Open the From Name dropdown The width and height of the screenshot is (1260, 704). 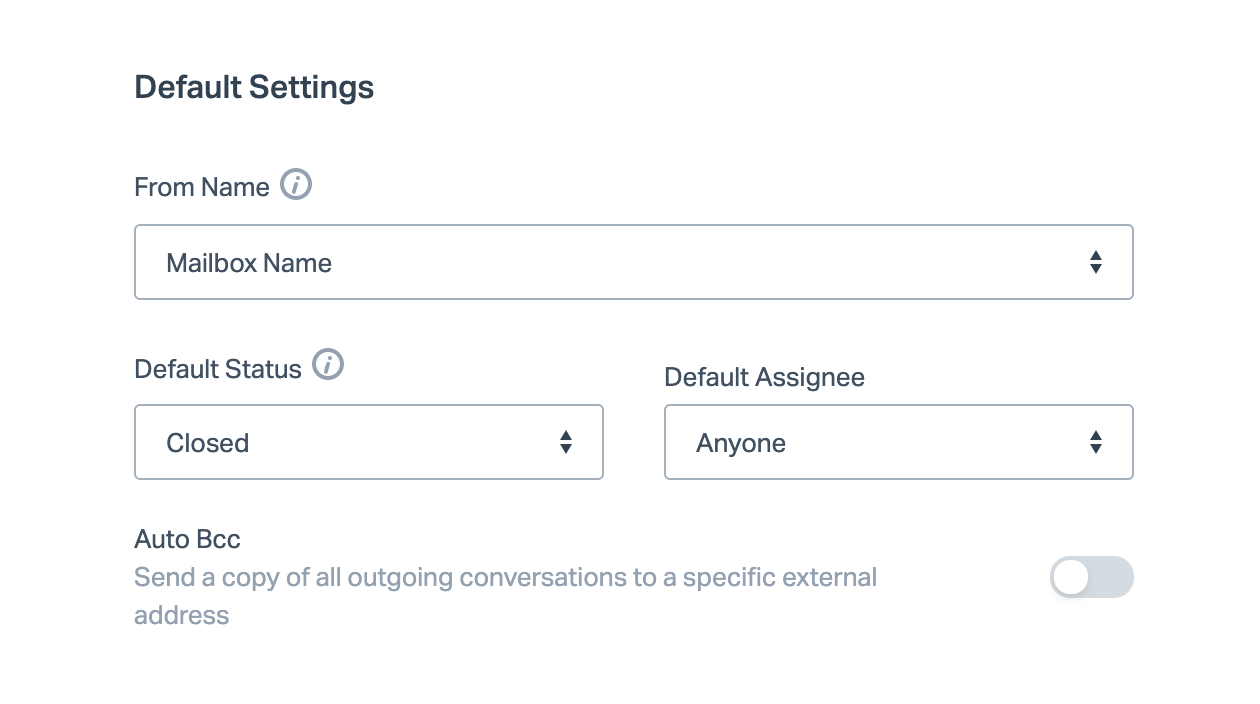click(x=633, y=262)
